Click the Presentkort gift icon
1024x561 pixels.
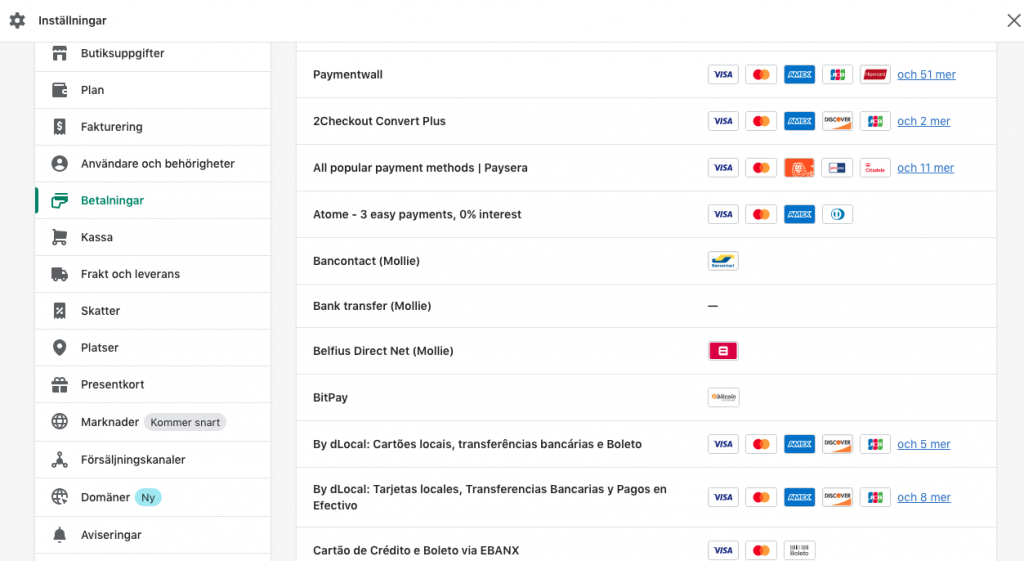(59, 385)
